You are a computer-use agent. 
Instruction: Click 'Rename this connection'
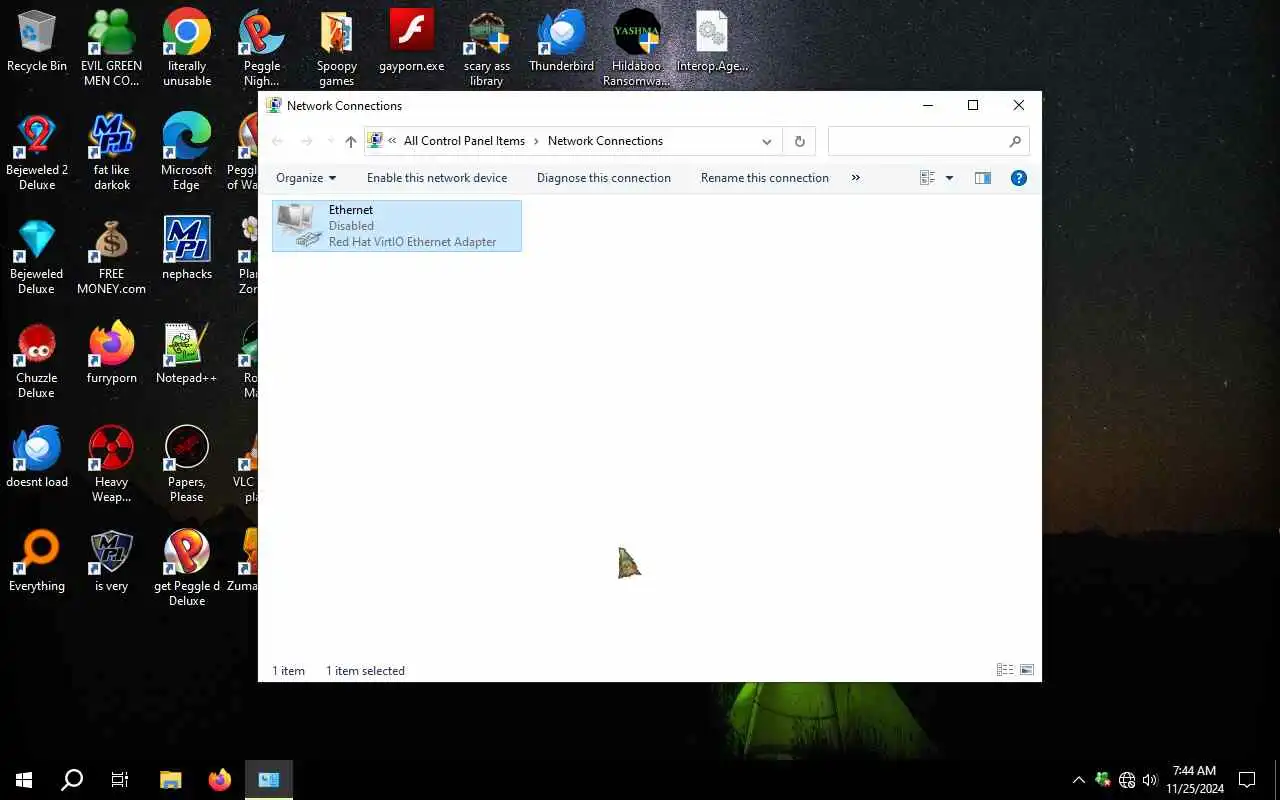pos(765,178)
